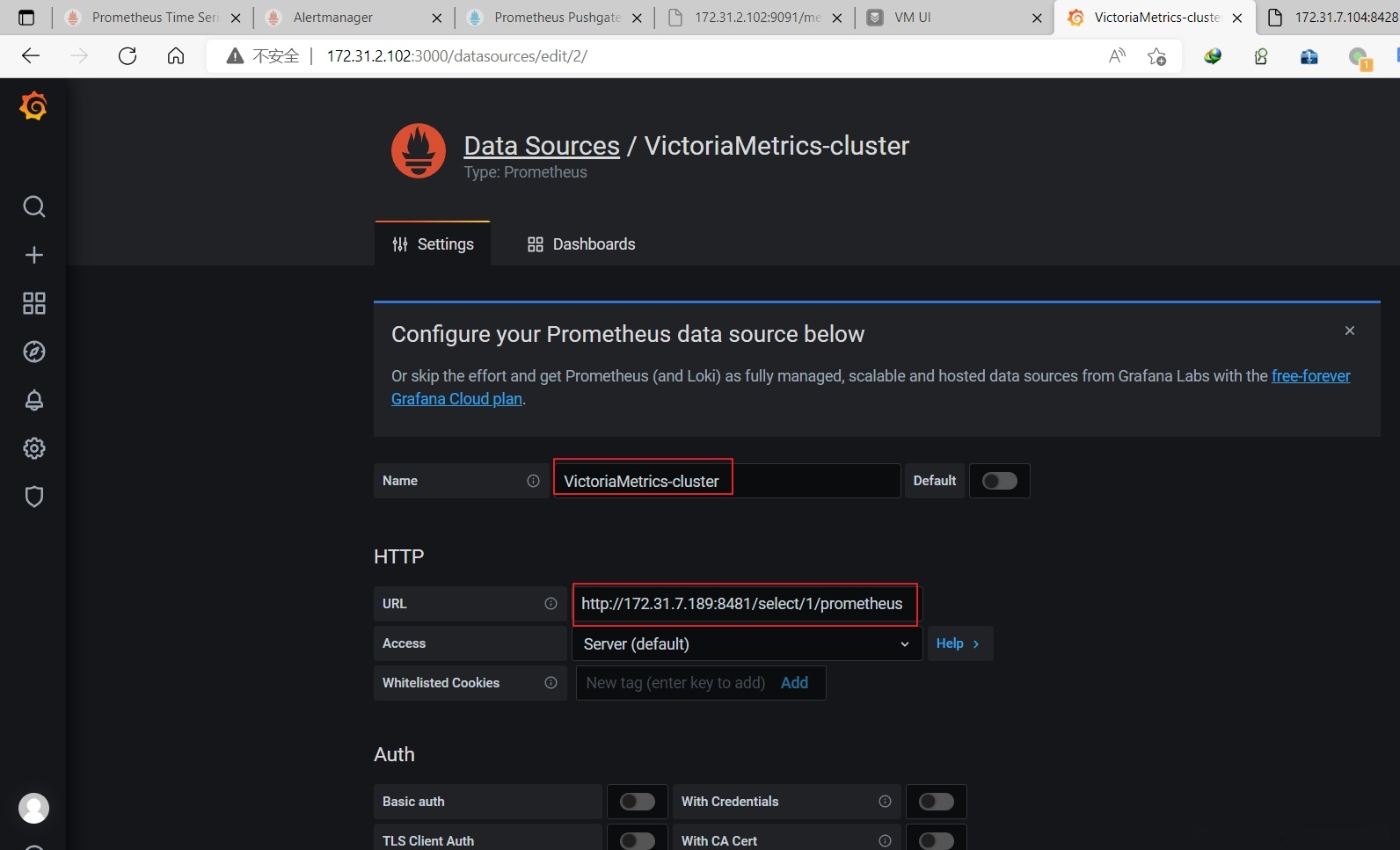
Task: Open the Grafana home logo
Action: 33,105
